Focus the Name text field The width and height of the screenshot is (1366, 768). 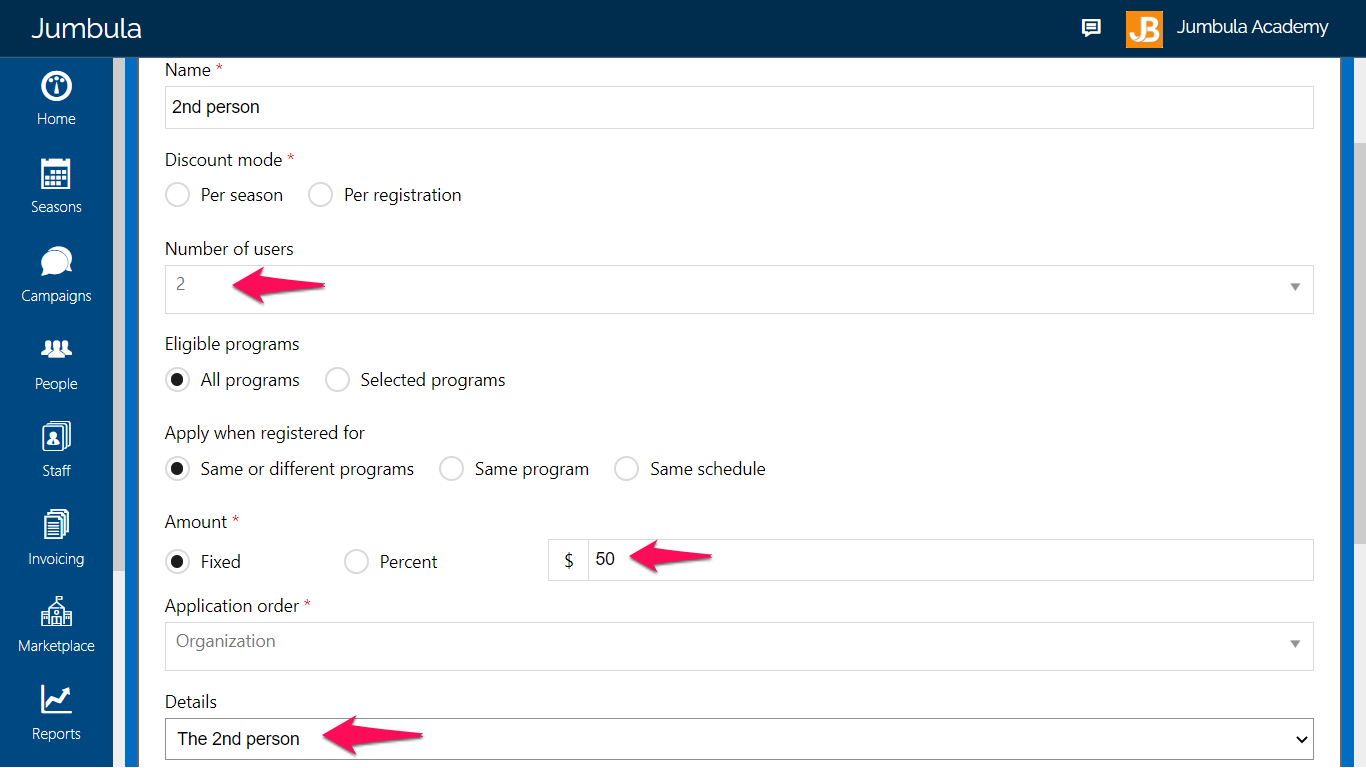tap(739, 107)
